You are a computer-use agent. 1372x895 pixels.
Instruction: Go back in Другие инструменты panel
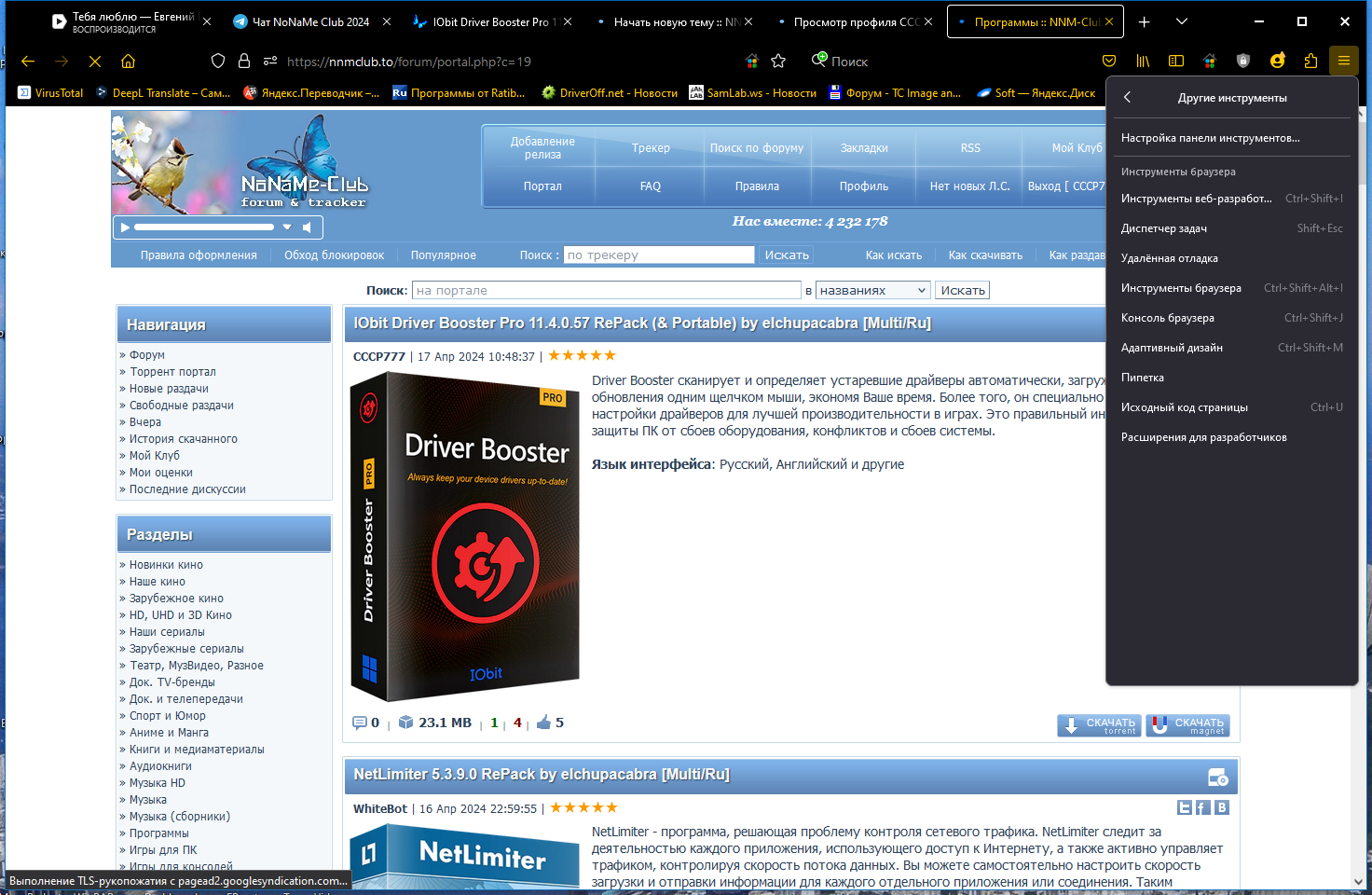tap(1127, 97)
